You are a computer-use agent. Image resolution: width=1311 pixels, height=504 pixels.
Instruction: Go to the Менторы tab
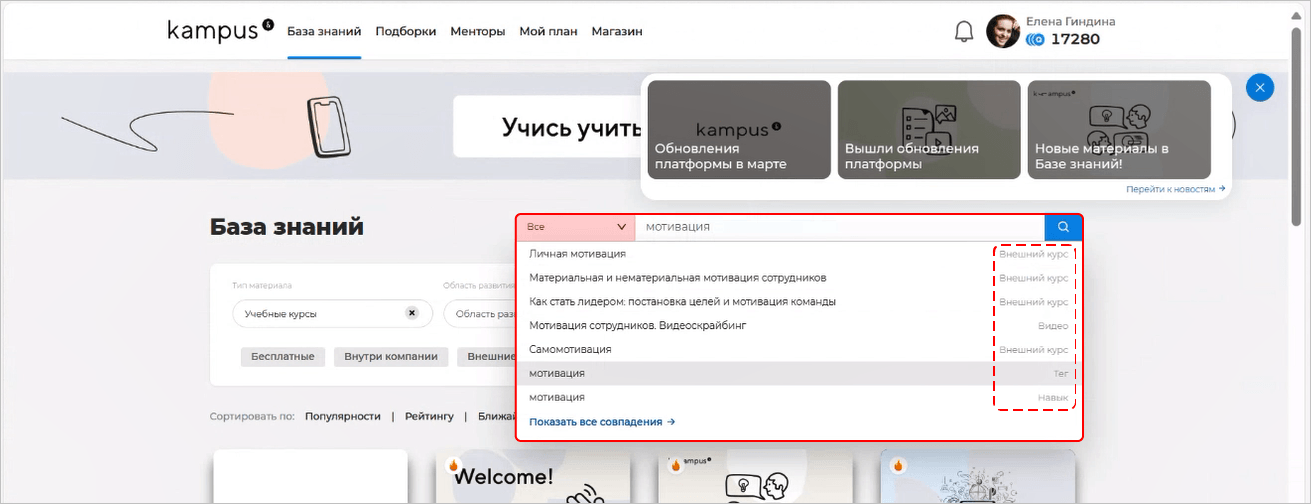tap(478, 31)
